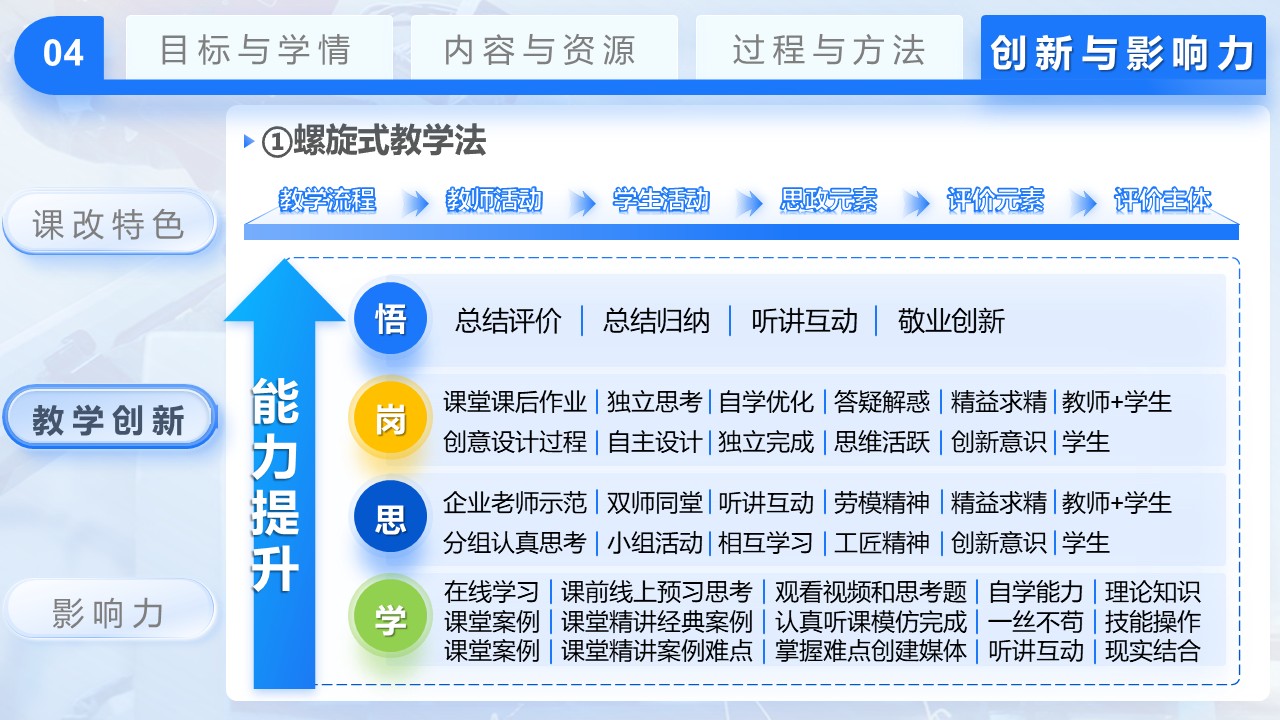Select the 思政元素 column header
1280x720 pixels.
pyautogui.click(x=828, y=200)
